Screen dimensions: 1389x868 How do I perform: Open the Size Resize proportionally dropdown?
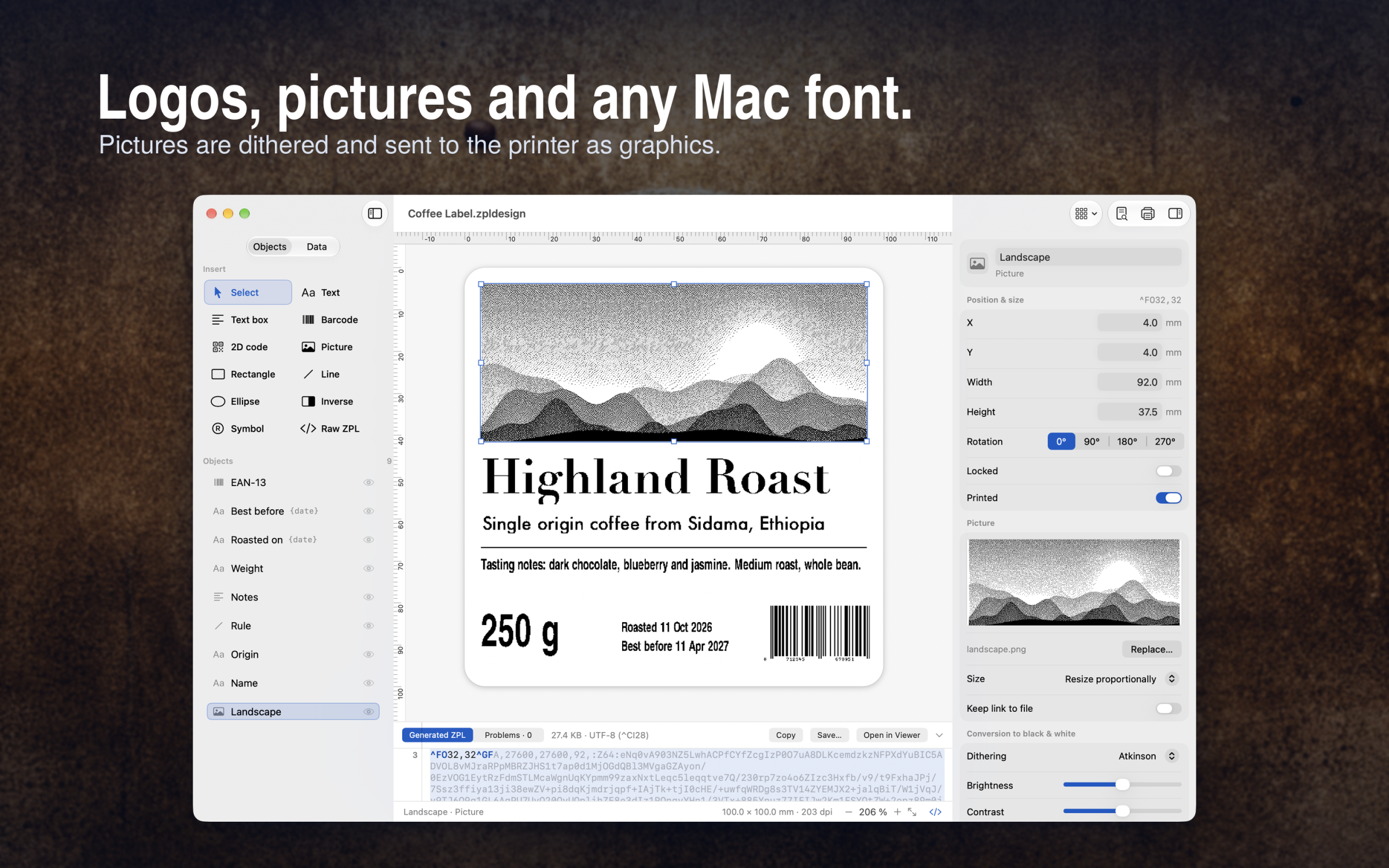(x=1121, y=679)
